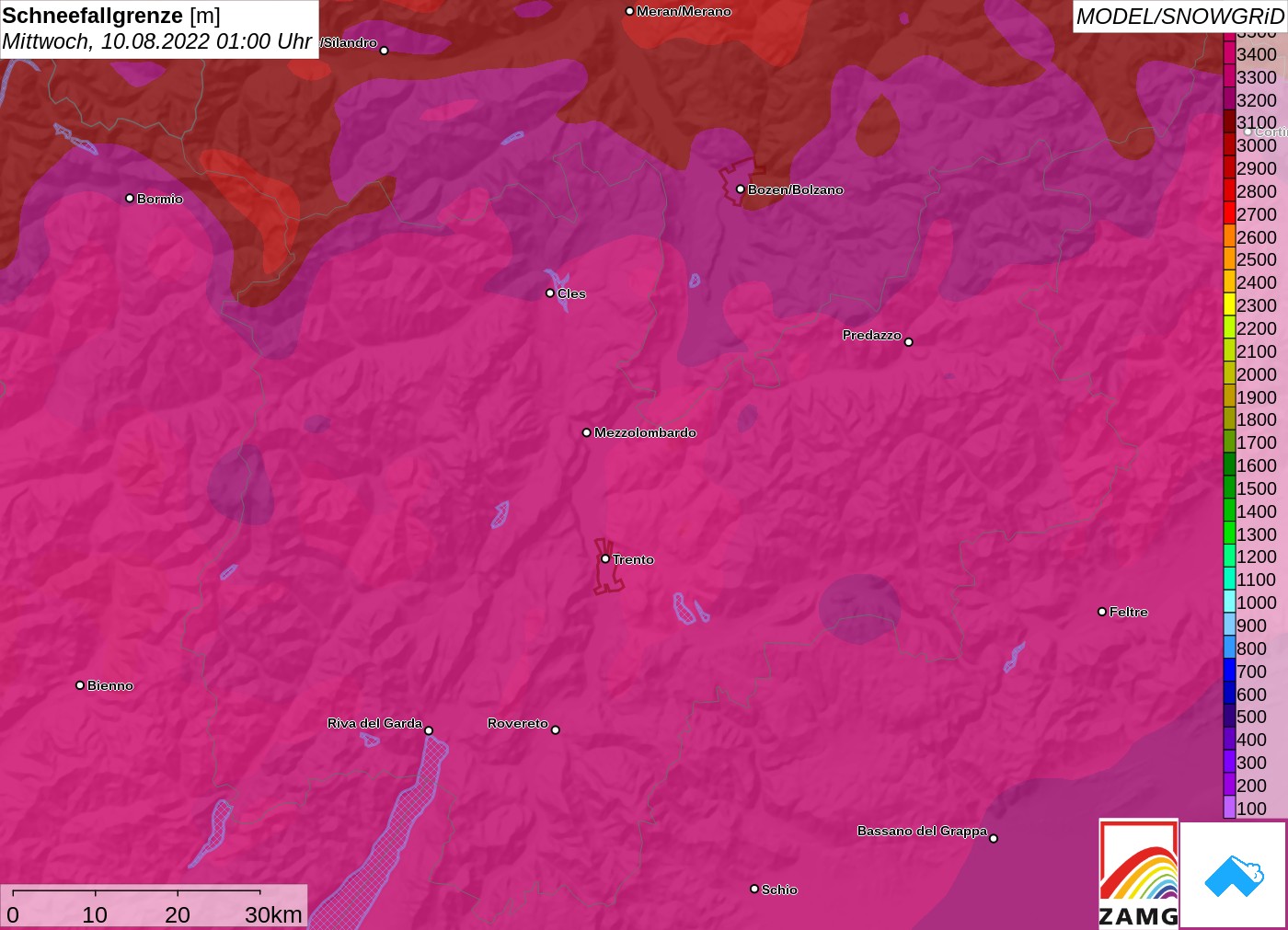Click the blue cloud logo icon
Image resolution: width=1288 pixels, height=930 pixels.
tap(1234, 876)
